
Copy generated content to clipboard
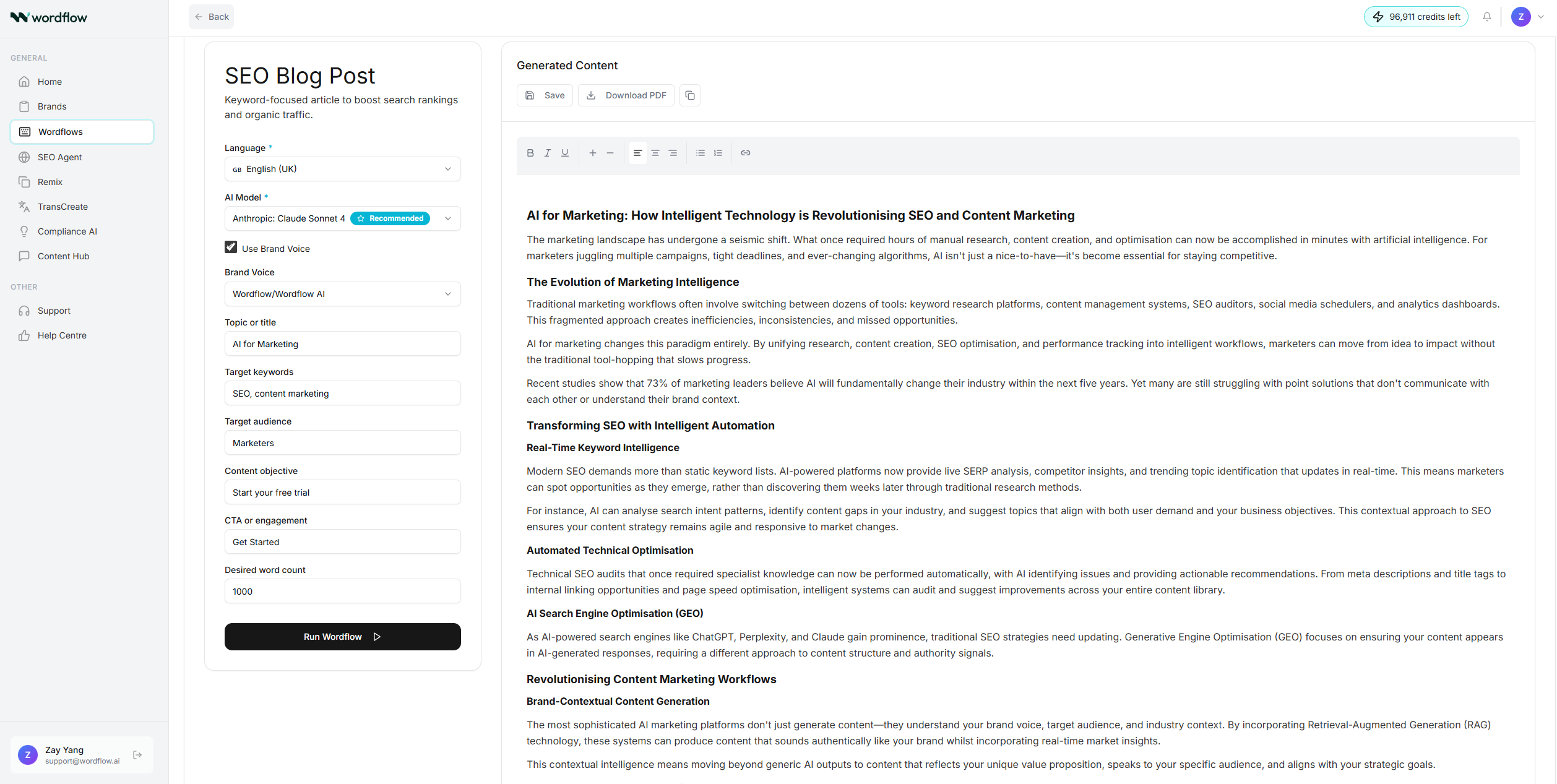coord(690,95)
